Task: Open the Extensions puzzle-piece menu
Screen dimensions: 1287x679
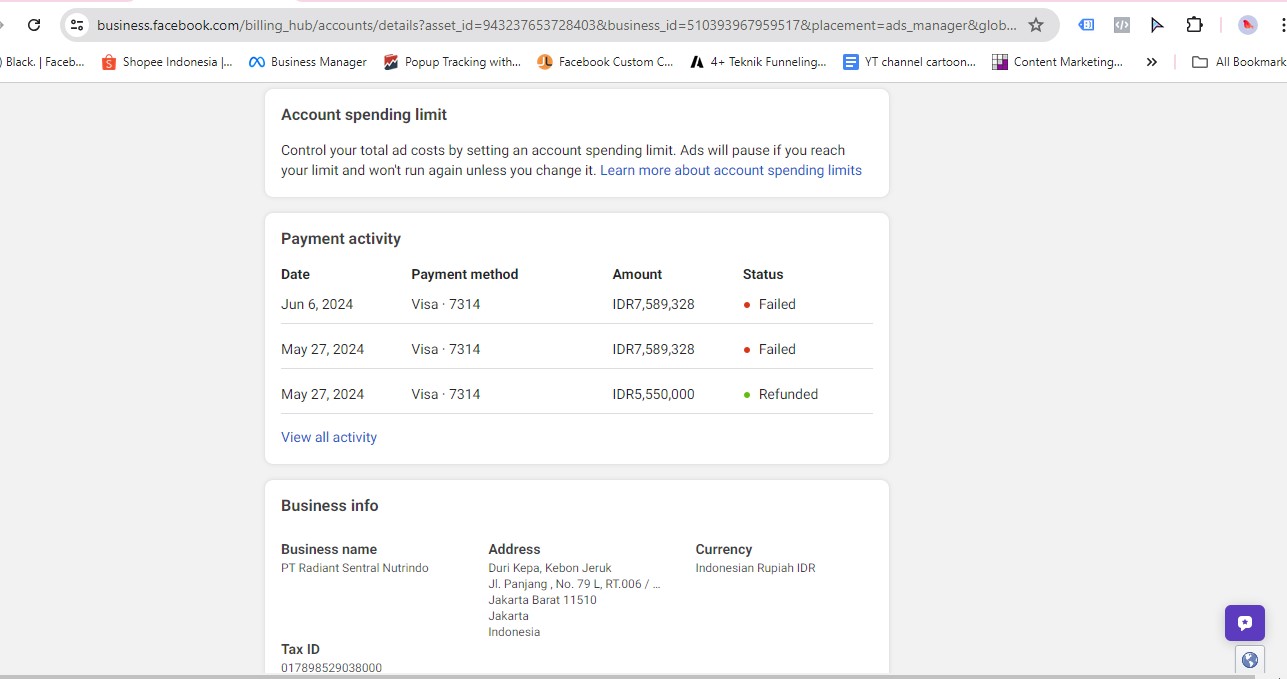Action: click(x=1194, y=25)
